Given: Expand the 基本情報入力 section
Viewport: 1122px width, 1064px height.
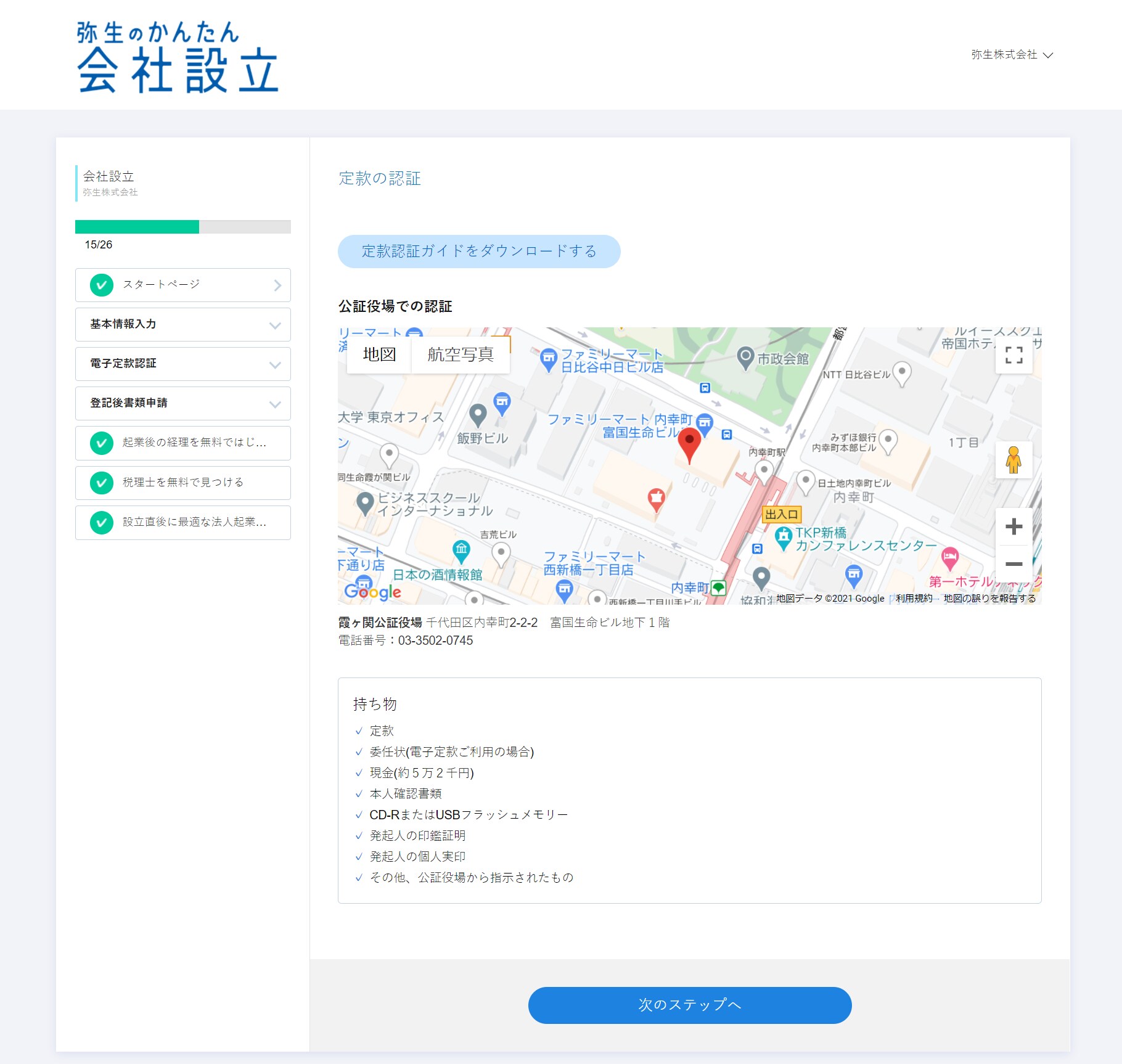Looking at the screenshot, I should point(183,324).
